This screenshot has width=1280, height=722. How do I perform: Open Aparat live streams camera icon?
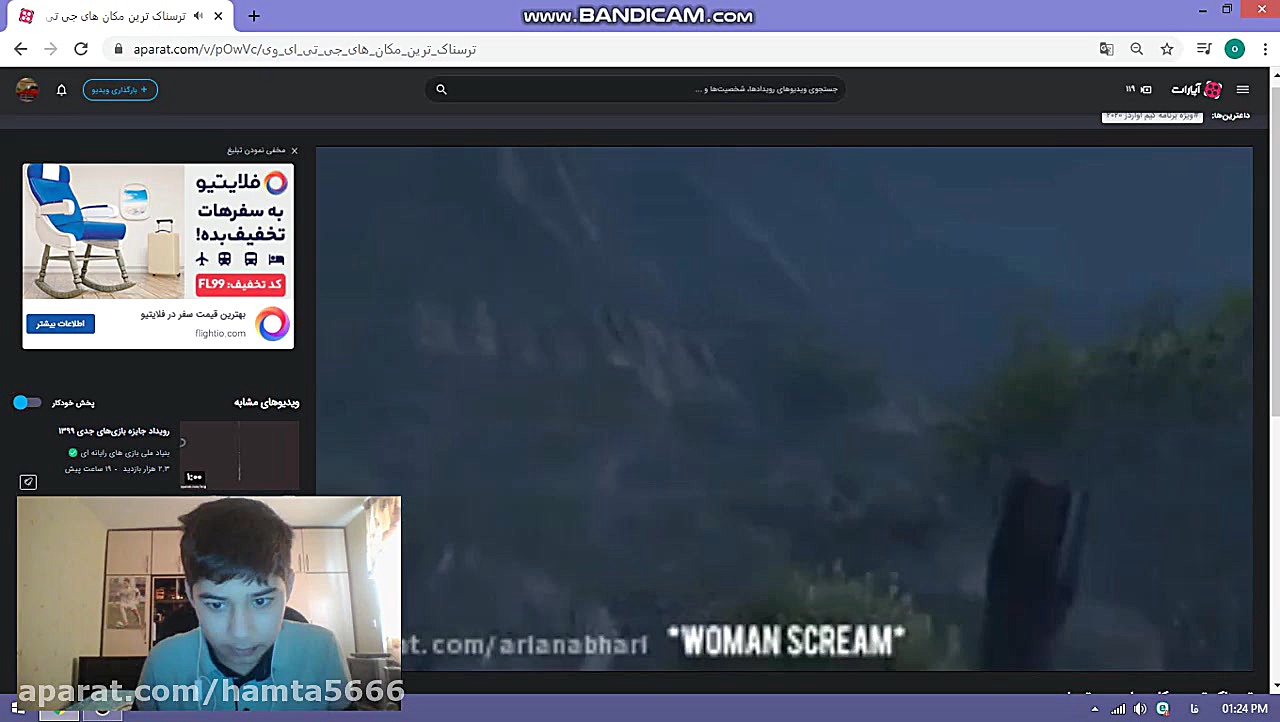point(1146,89)
